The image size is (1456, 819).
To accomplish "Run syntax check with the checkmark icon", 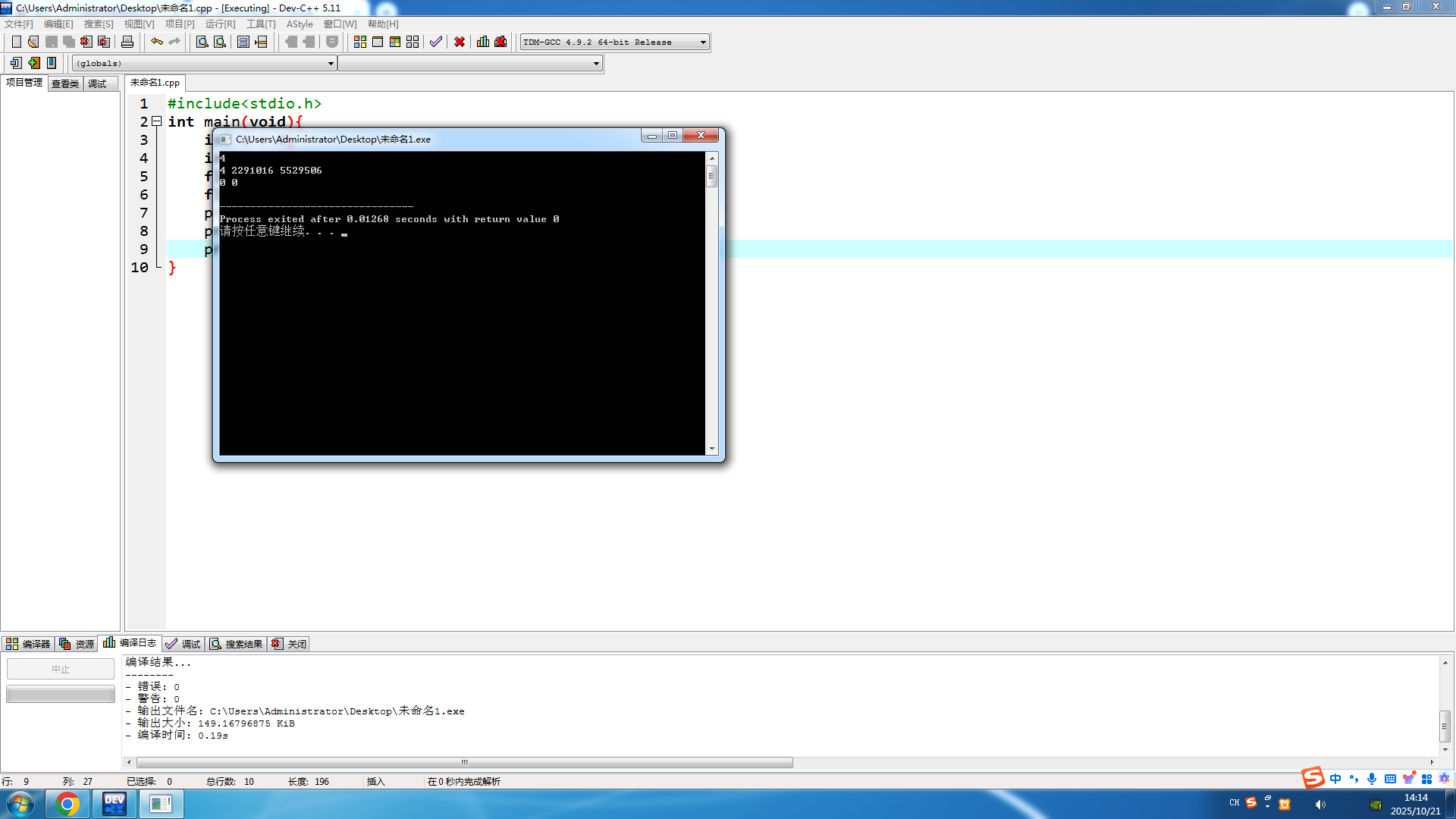I will [x=435, y=42].
